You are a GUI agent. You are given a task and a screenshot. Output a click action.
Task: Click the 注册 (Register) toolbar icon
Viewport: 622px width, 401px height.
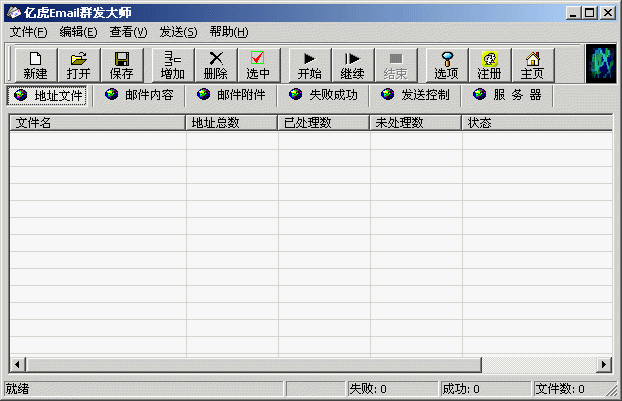490,65
